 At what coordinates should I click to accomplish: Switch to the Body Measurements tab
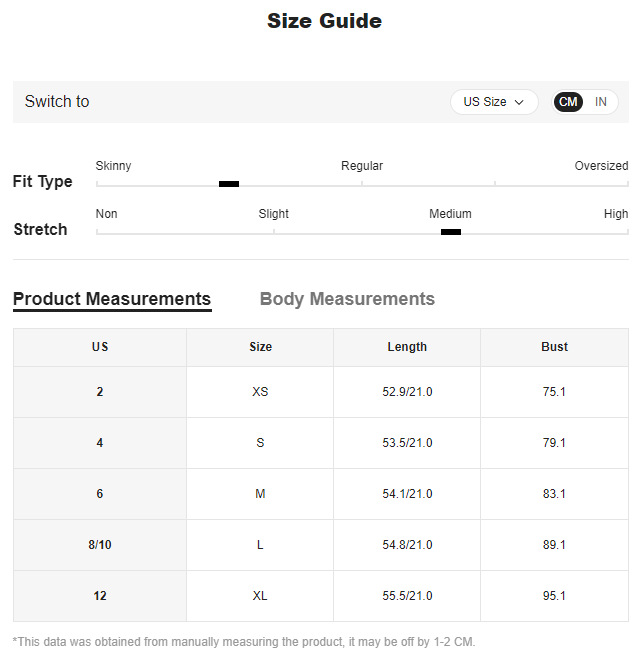click(x=347, y=299)
